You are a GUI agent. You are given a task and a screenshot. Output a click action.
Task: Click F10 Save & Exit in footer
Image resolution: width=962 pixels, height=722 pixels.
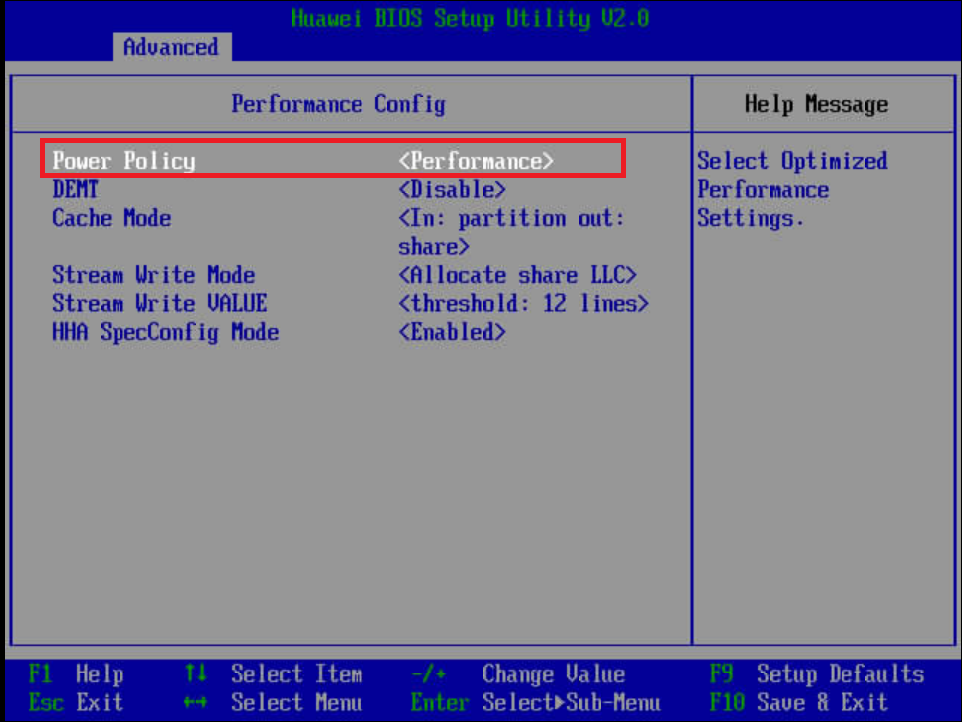click(799, 703)
